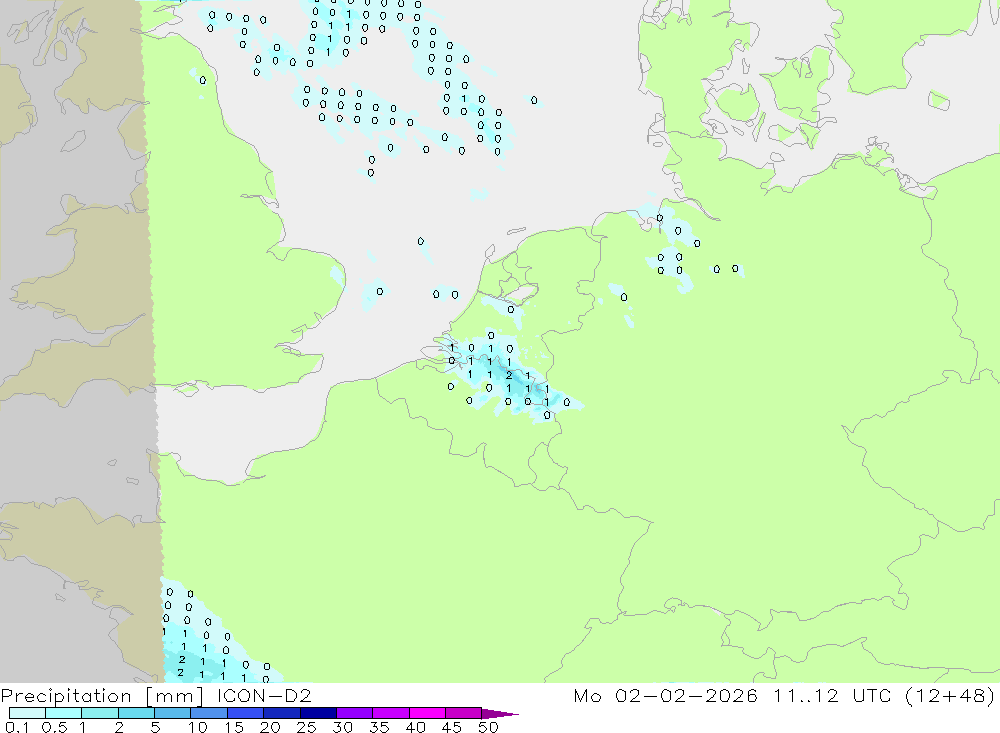Image resolution: width=1000 pixels, height=733 pixels.
Task: Select the 2–5 mm legend color swatch
Action: coord(136,713)
